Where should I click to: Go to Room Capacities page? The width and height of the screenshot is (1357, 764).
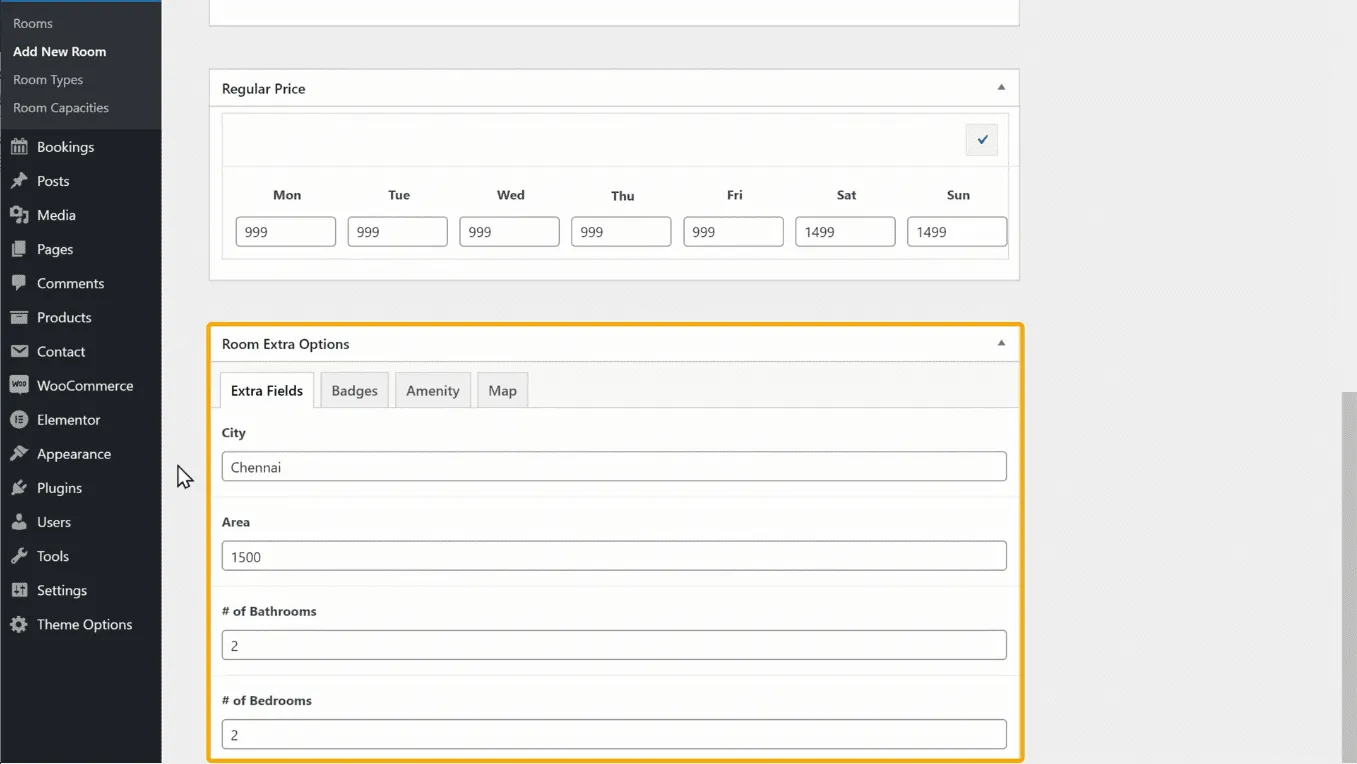[61, 108]
